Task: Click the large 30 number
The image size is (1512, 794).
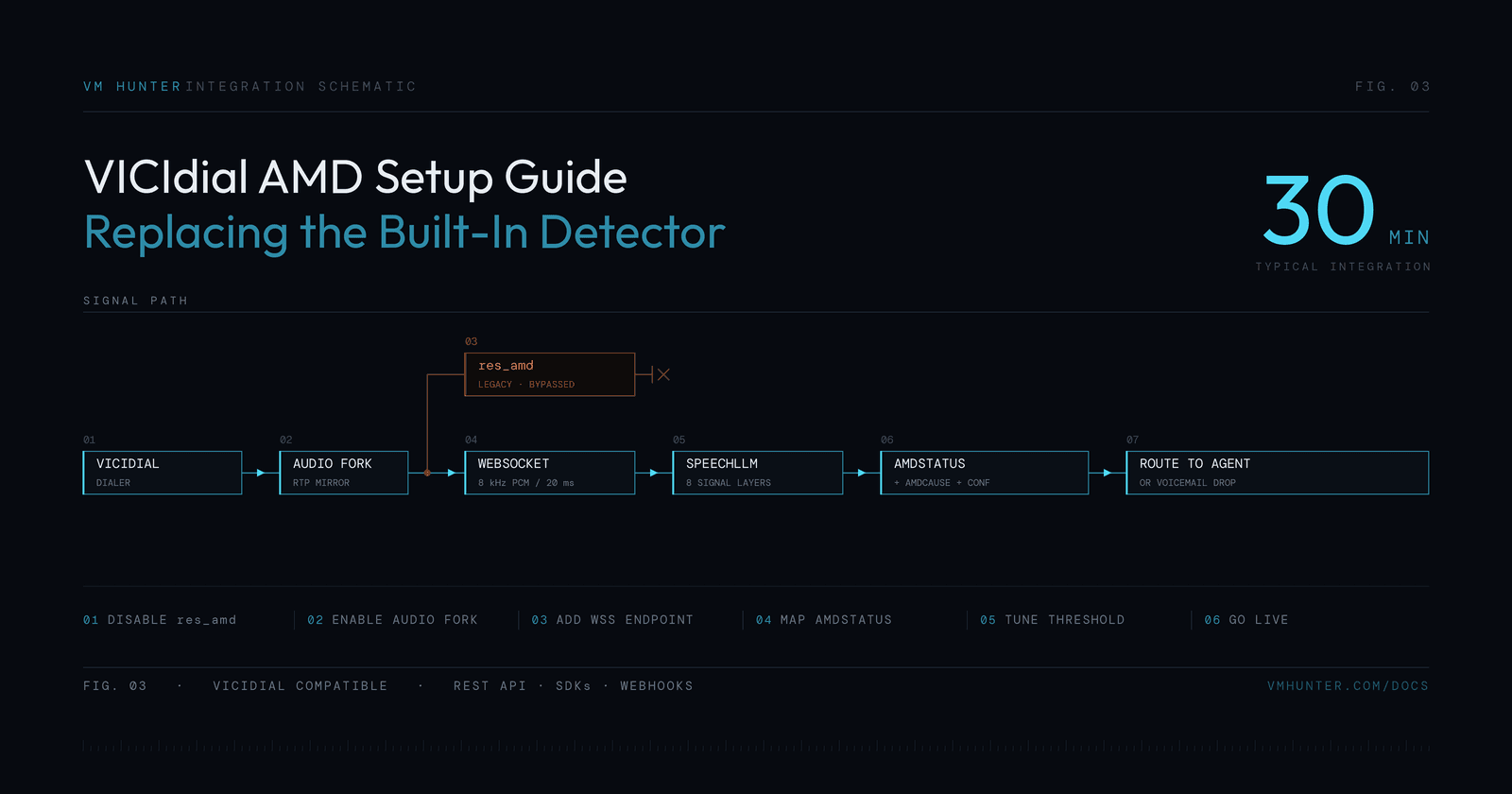Action: point(1319,210)
